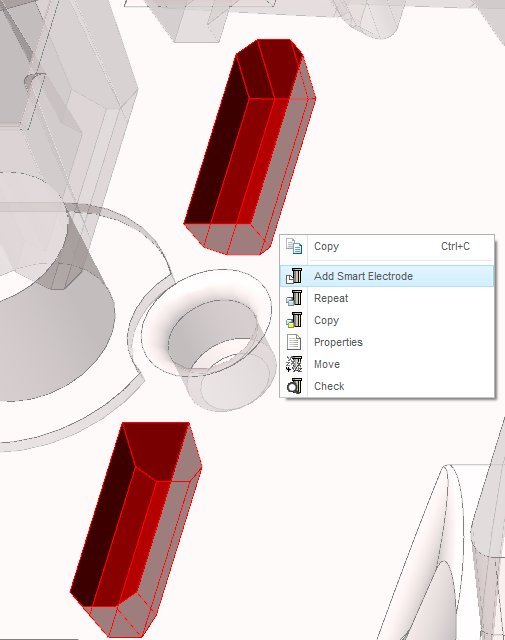
Task: Select the electrode Copy menu entry
Action: (387, 320)
